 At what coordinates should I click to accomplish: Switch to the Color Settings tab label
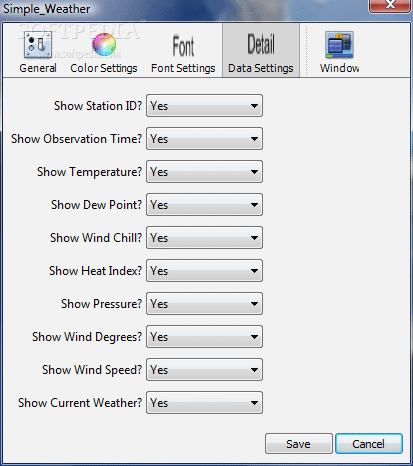[x=104, y=68]
